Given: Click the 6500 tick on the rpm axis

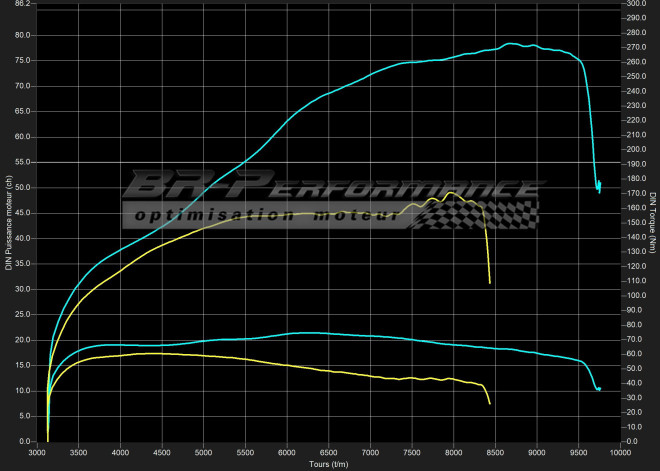Looking at the screenshot, I should click(328, 452).
